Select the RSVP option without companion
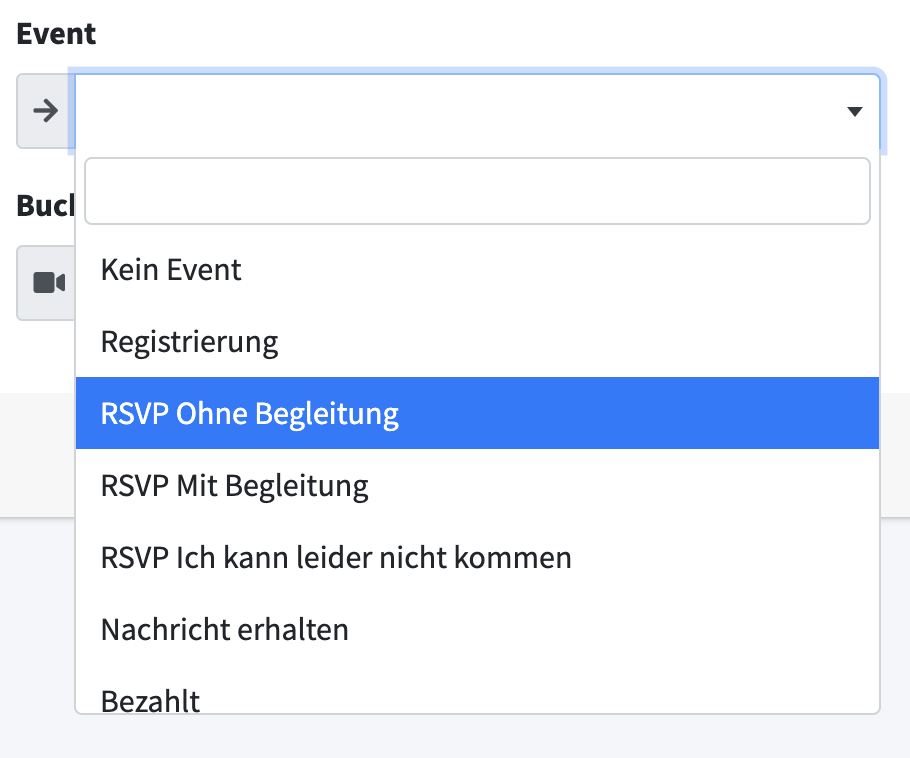Viewport: 910px width, 758px height. [250, 414]
